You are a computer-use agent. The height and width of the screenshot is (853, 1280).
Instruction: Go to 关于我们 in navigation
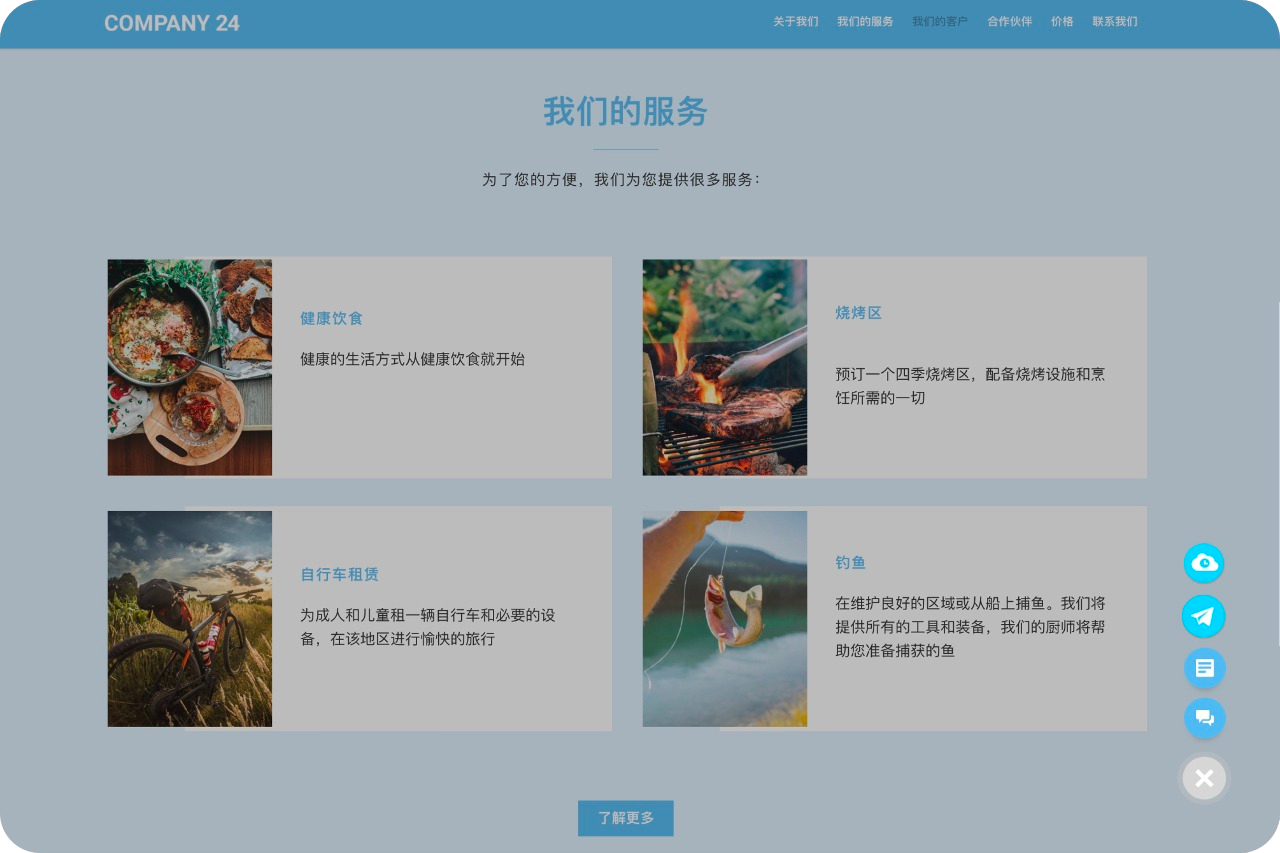pyautogui.click(x=795, y=22)
